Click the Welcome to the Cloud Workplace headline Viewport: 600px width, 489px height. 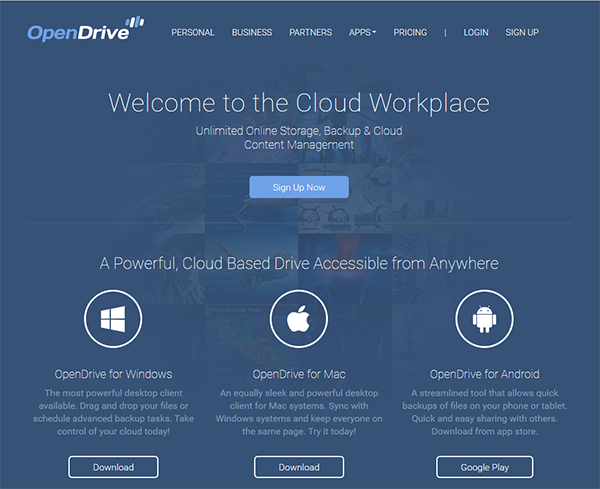[x=299, y=103]
